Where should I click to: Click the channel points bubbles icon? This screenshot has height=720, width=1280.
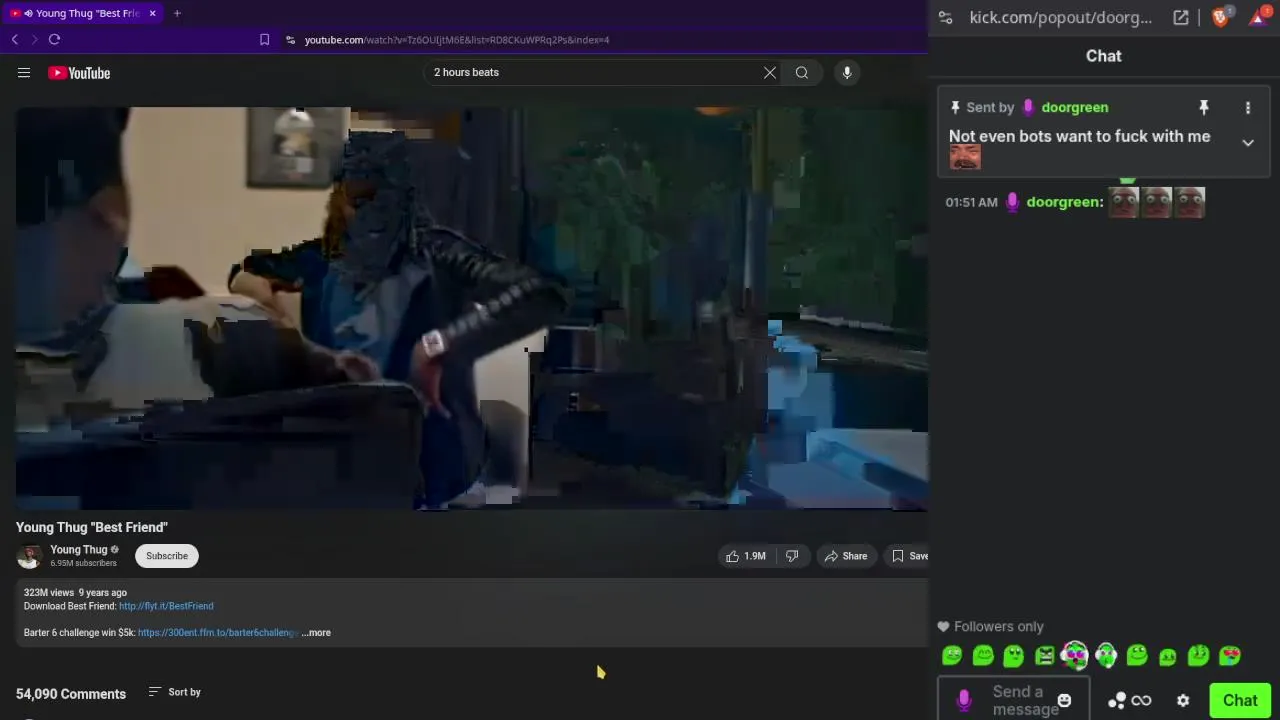click(1117, 700)
